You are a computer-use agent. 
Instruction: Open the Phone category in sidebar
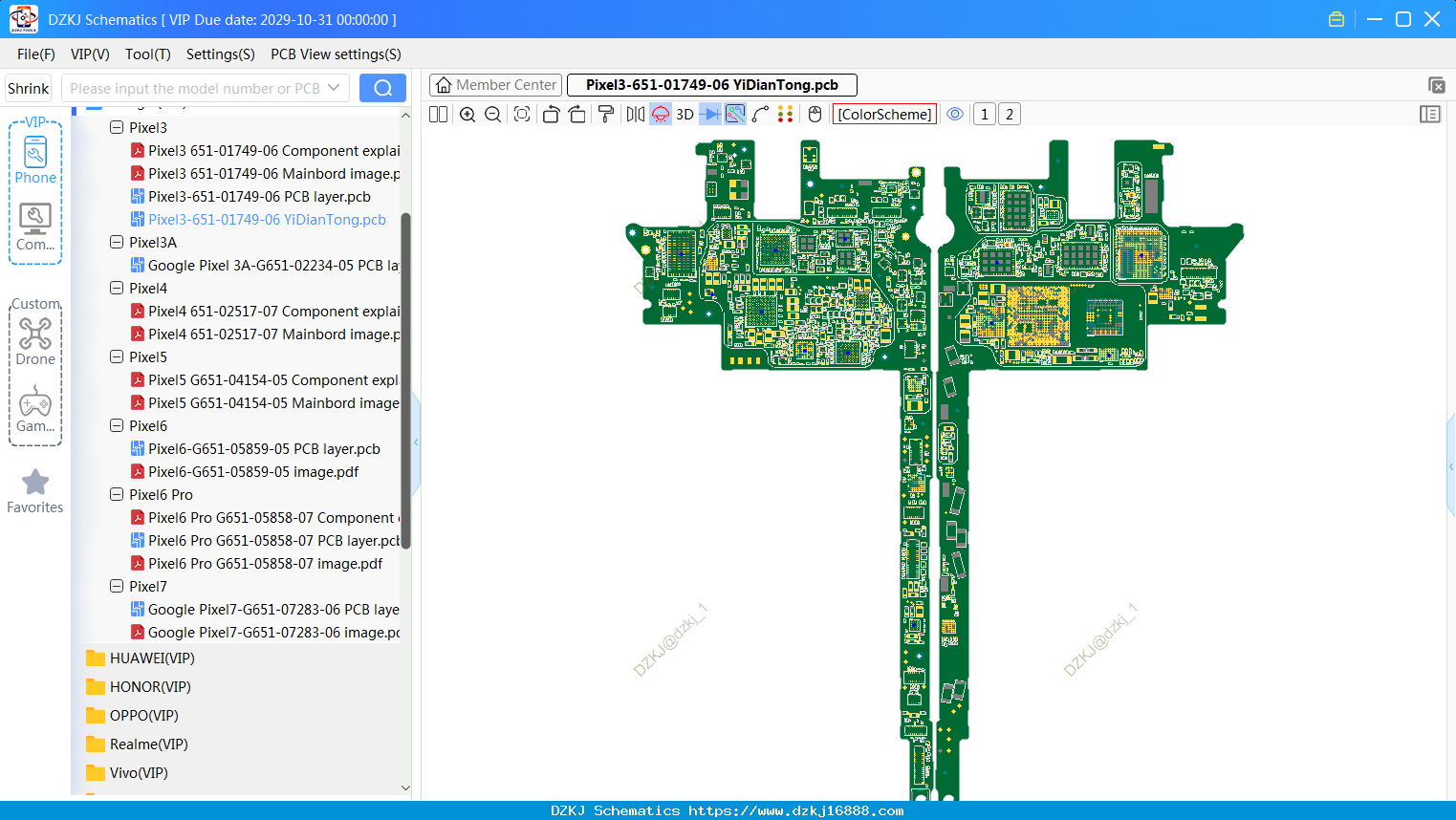click(x=35, y=162)
